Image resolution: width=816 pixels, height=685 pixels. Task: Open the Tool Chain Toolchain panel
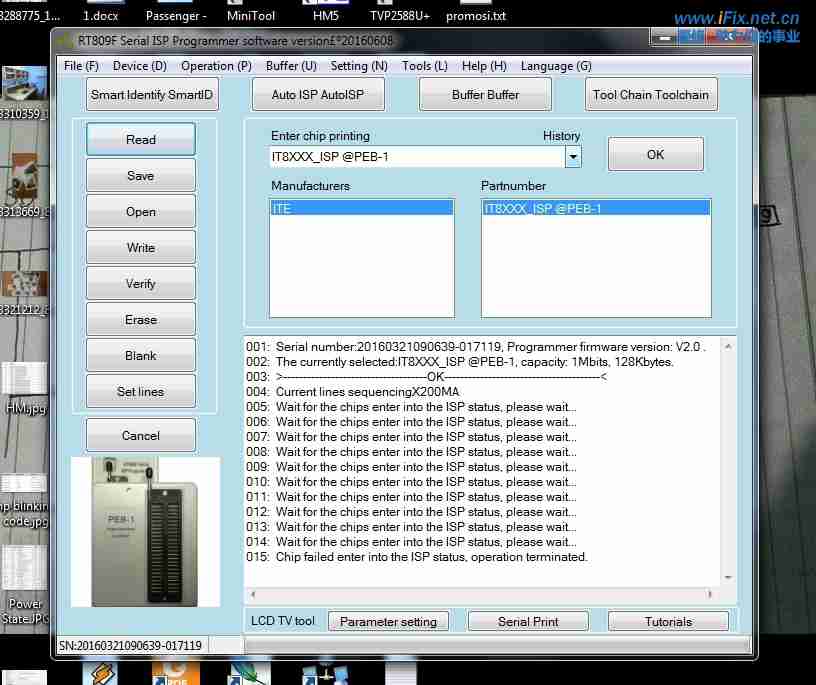[651, 94]
